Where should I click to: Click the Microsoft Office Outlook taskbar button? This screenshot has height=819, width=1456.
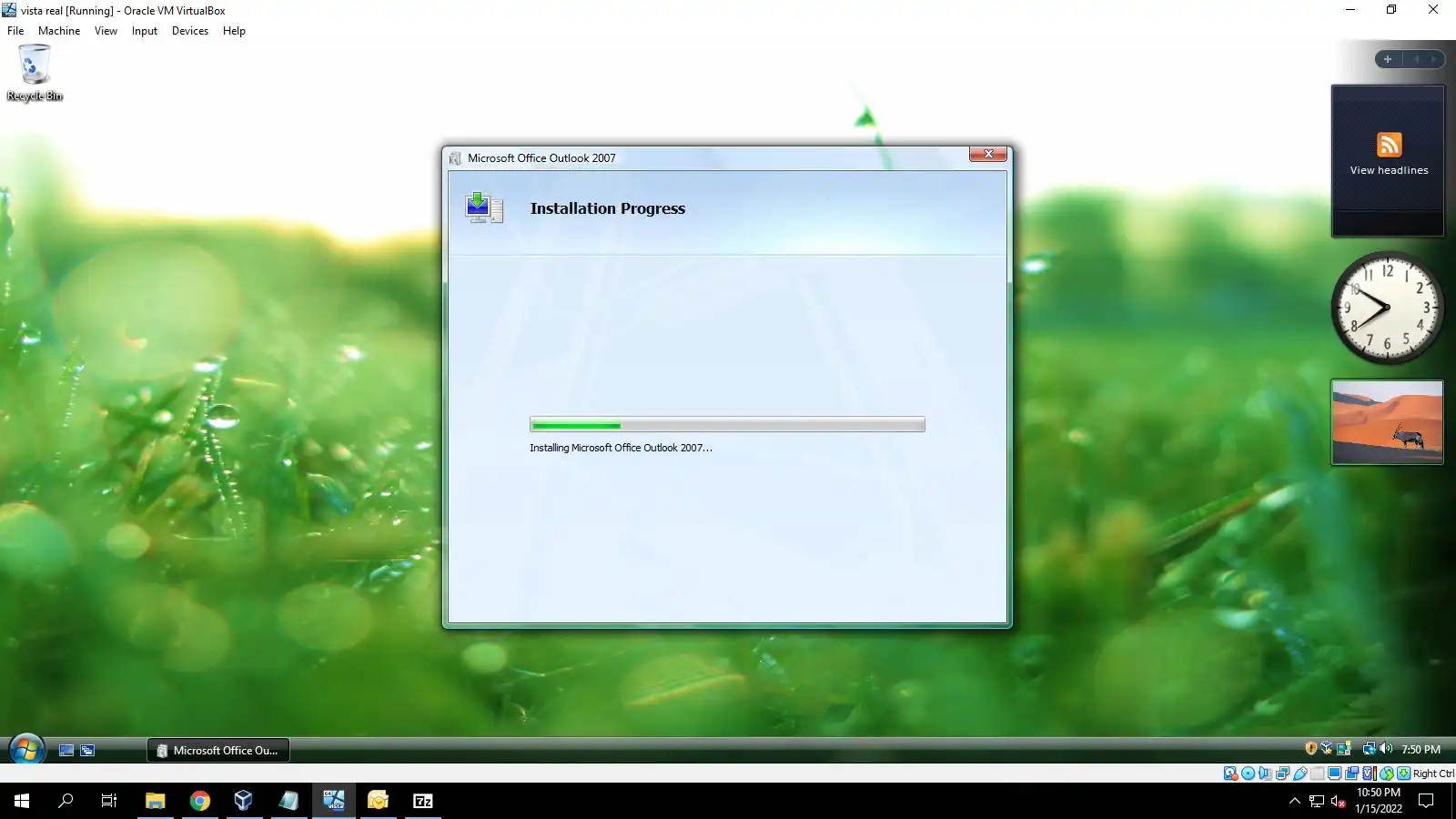(218, 751)
